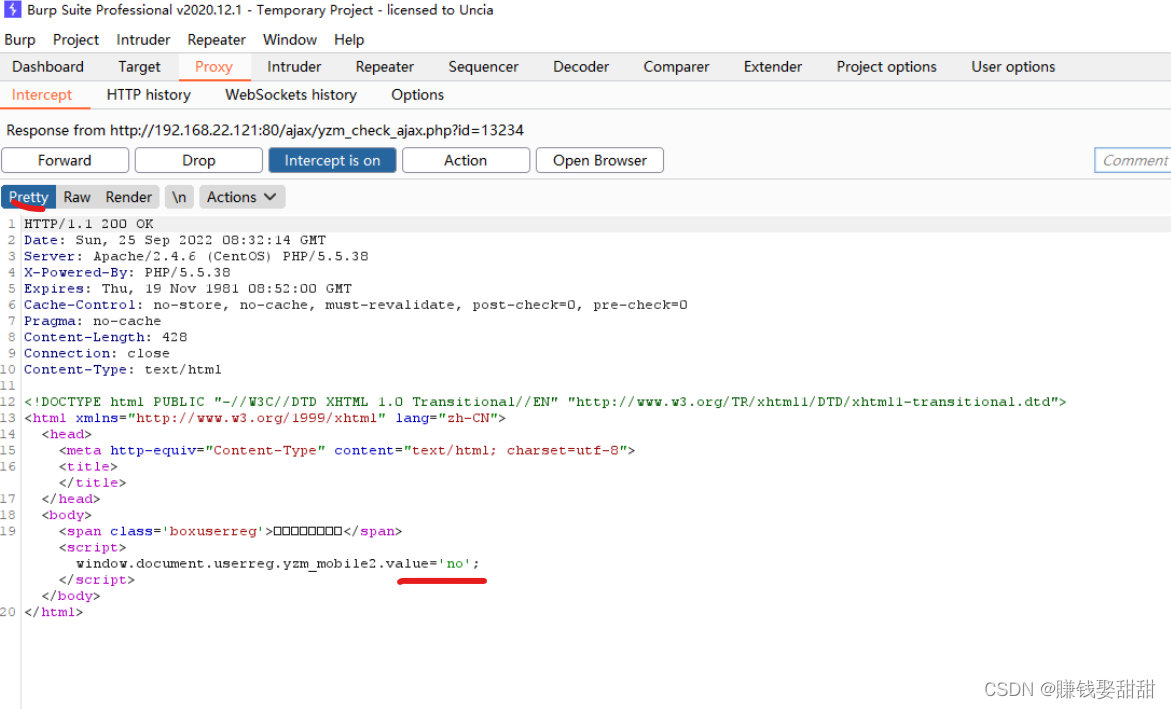Click the Cache-Control header line
This screenshot has width=1171, height=709.
(x=355, y=305)
